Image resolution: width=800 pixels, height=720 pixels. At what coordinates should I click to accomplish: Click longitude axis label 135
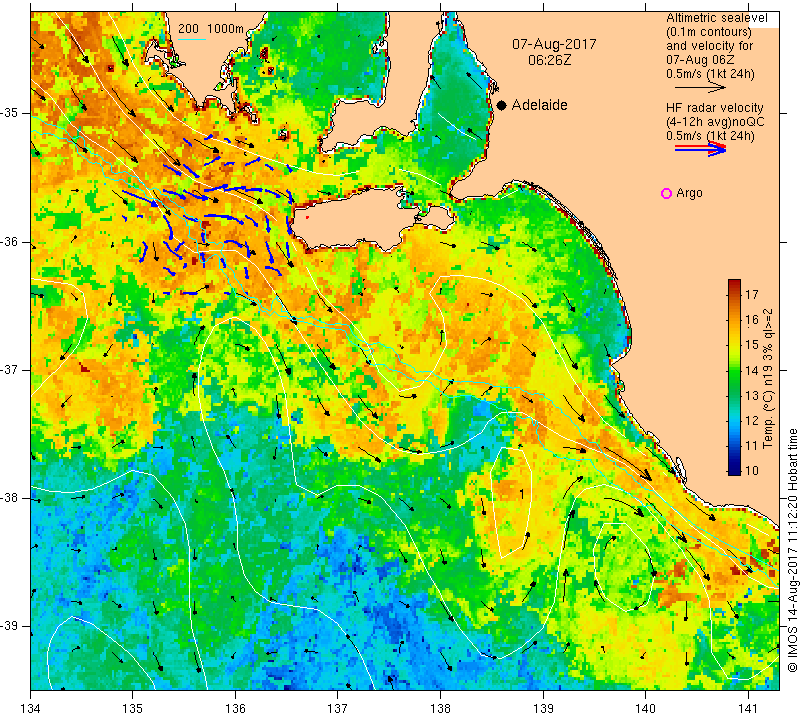click(x=133, y=709)
